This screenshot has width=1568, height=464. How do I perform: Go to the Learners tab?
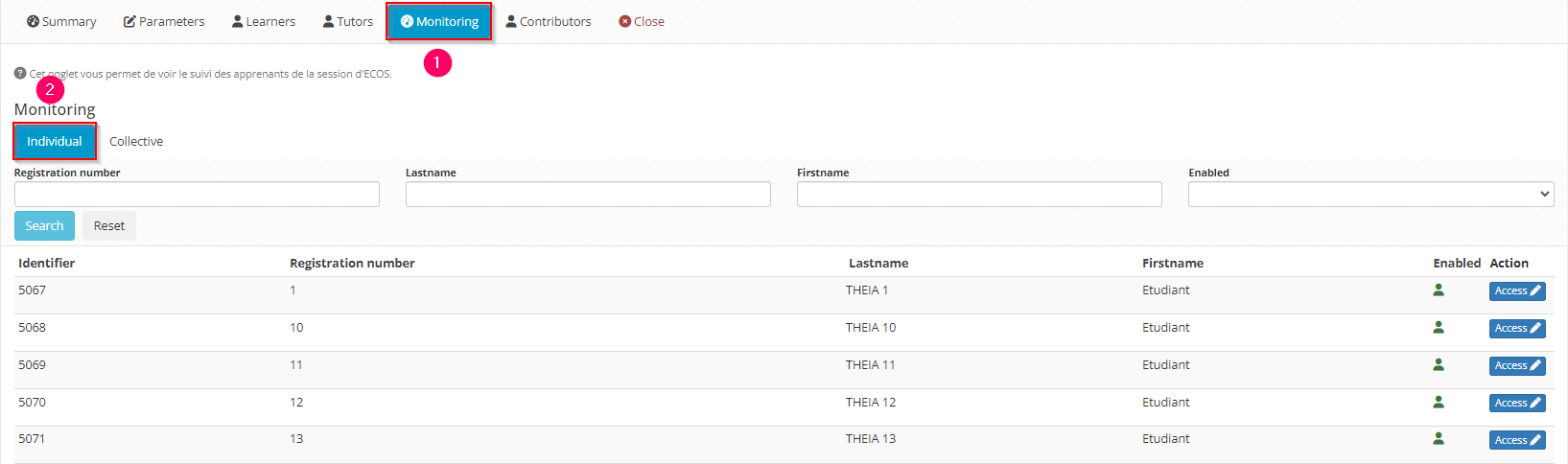[x=264, y=21]
